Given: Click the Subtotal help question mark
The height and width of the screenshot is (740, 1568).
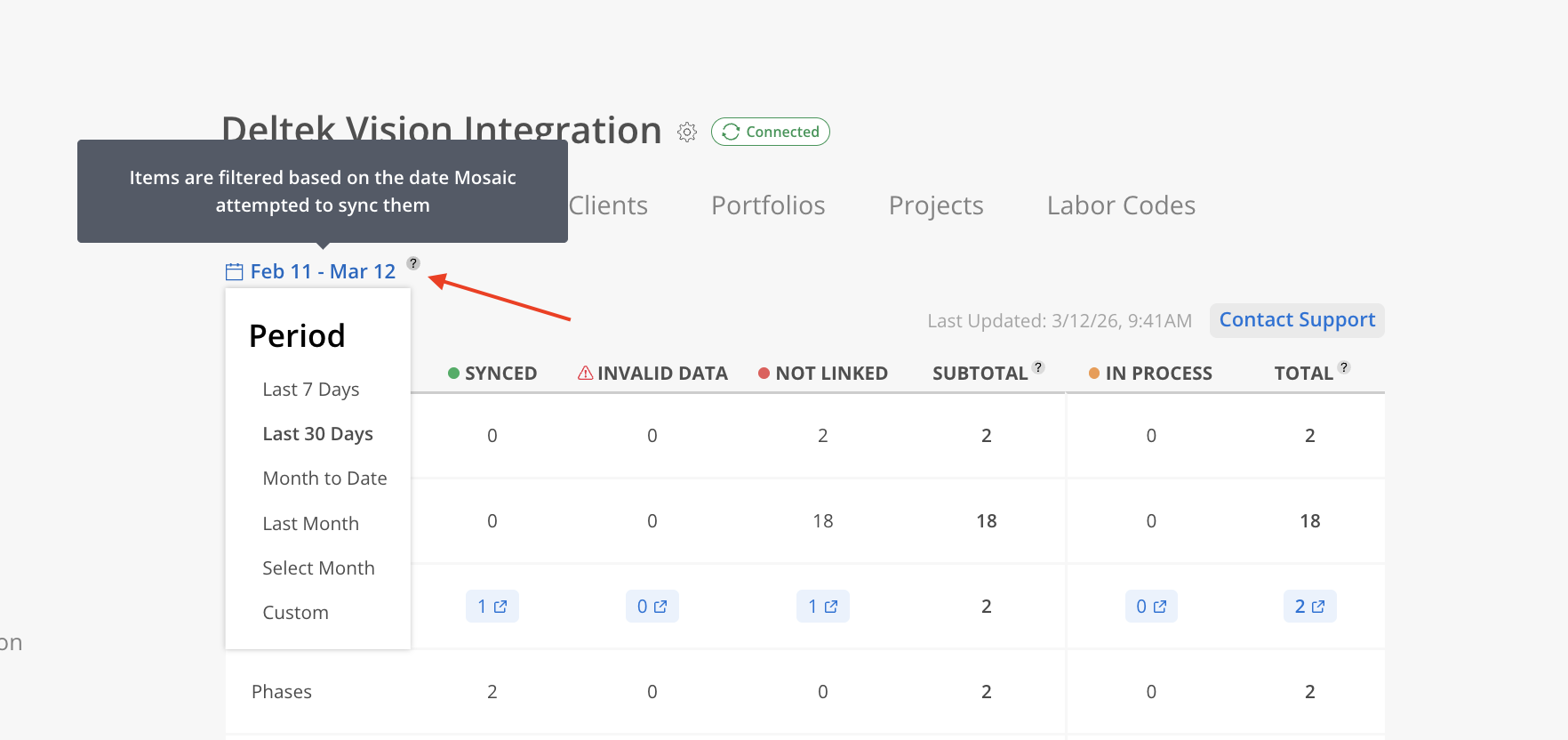Looking at the screenshot, I should coord(1038,367).
